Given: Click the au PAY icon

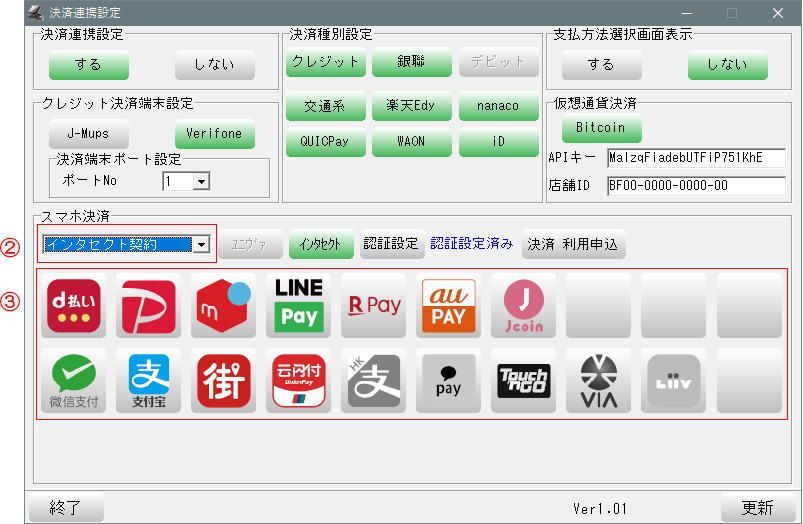Looking at the screenshot, I should tap(449, 306).
